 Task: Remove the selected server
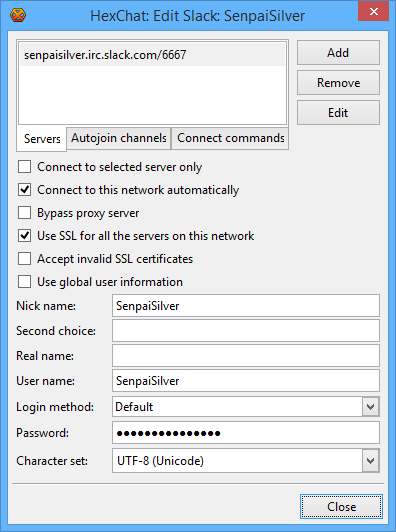(x=338, y=82)
